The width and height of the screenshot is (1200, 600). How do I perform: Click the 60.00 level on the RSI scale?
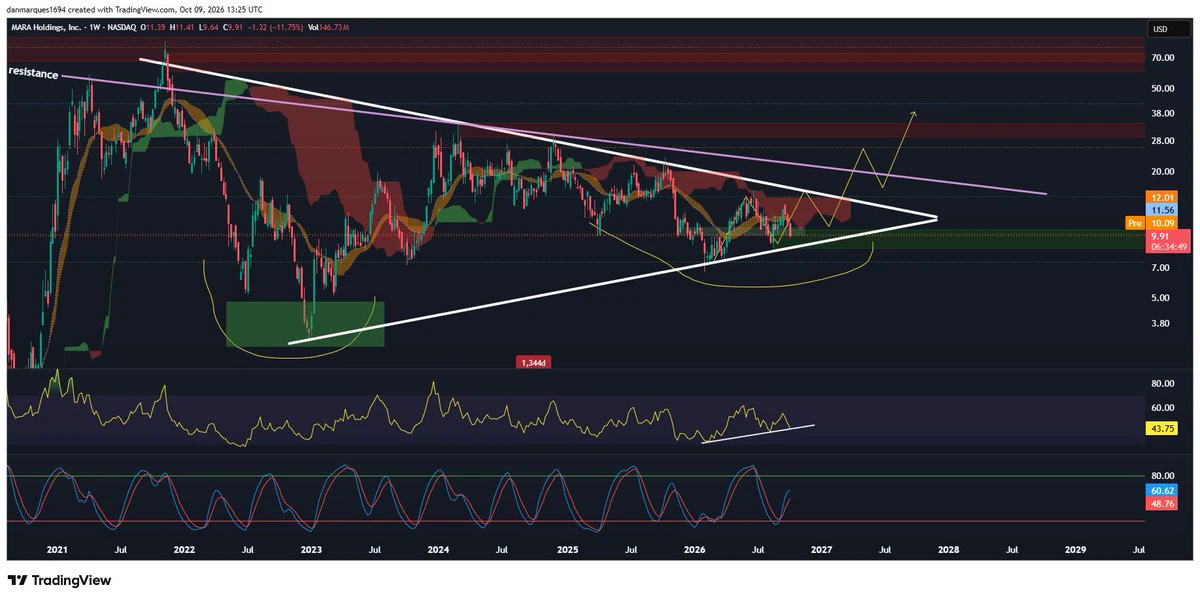1162,408
